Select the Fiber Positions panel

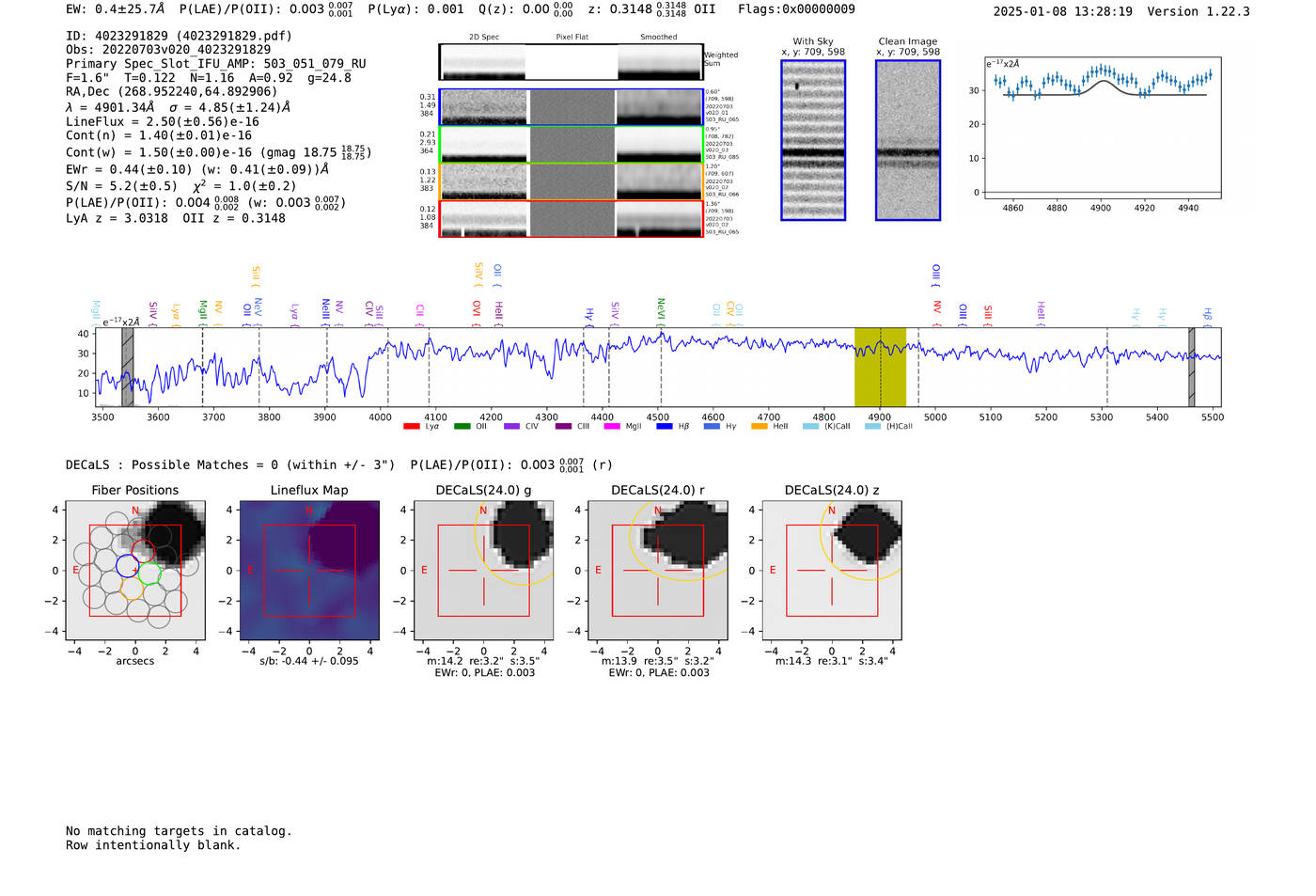135,570
